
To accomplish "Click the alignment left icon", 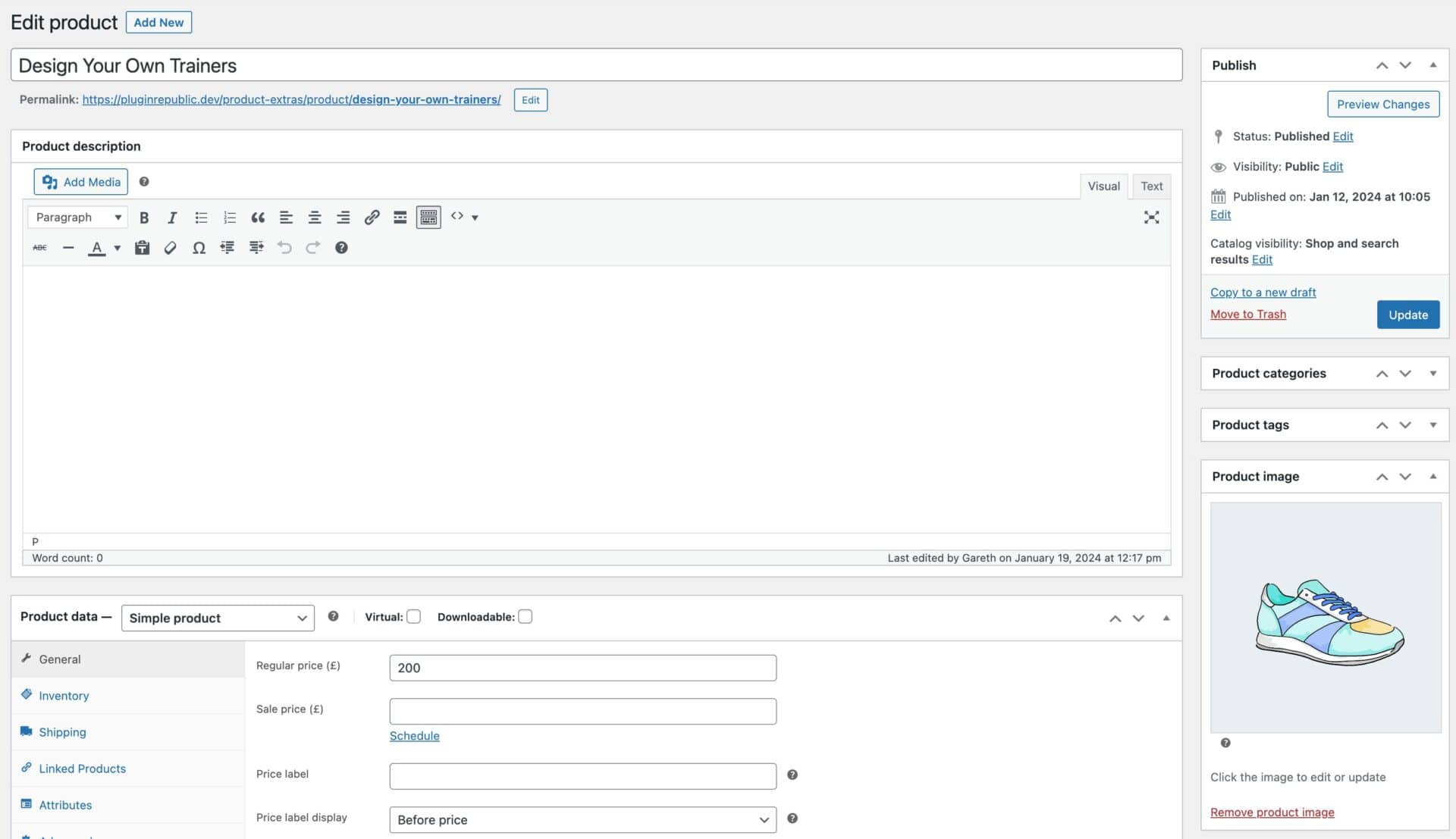I will pyautogui.click(x=285, y=217).
